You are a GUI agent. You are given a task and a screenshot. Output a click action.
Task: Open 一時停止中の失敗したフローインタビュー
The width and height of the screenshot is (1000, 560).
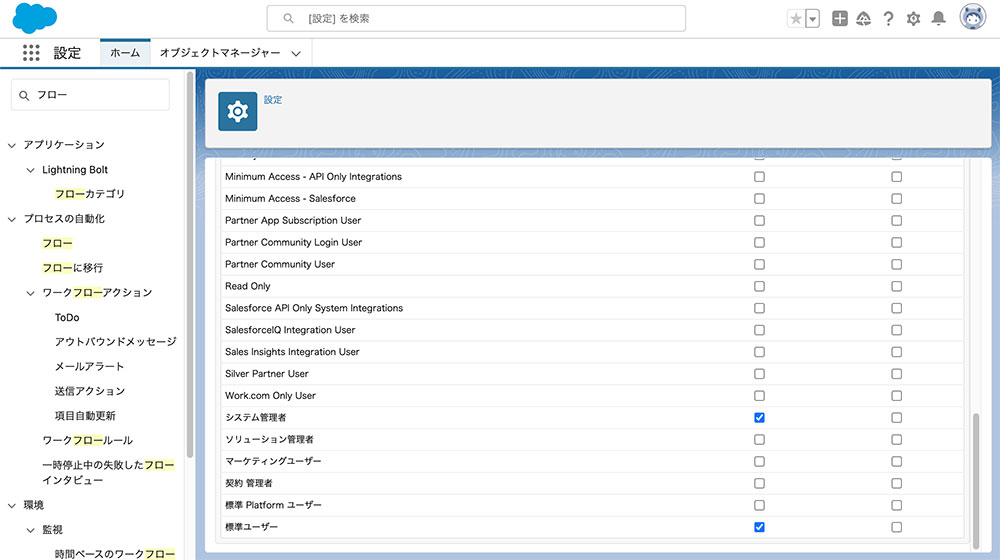point(108,473)
